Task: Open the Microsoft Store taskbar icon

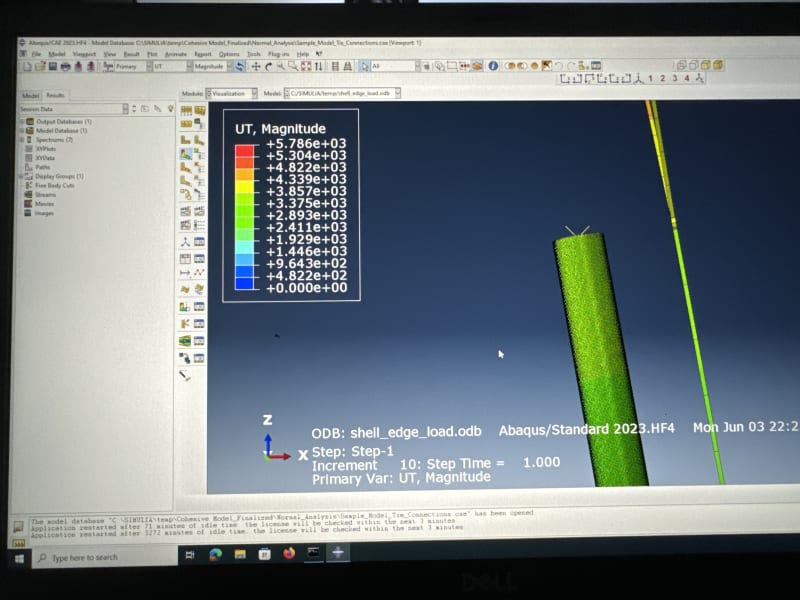Action: pos(264,554)
